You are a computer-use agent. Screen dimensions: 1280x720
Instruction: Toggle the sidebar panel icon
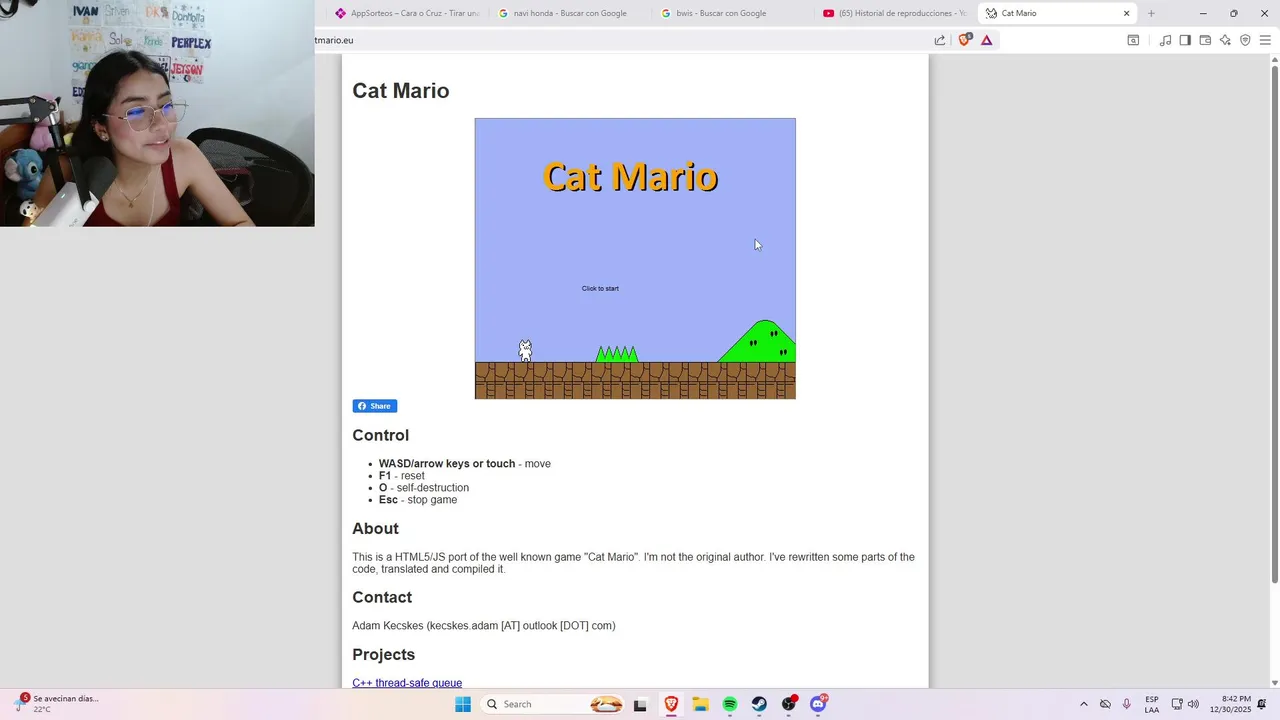1185,40
